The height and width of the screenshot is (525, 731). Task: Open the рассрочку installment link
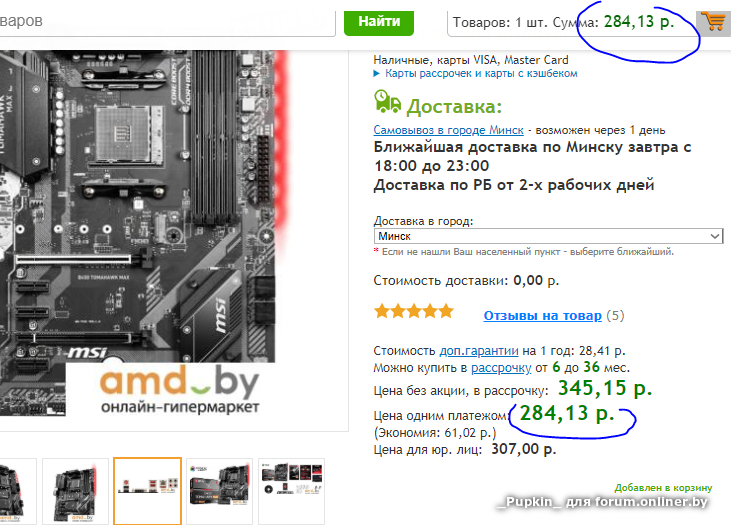click(x=501, y=368)
